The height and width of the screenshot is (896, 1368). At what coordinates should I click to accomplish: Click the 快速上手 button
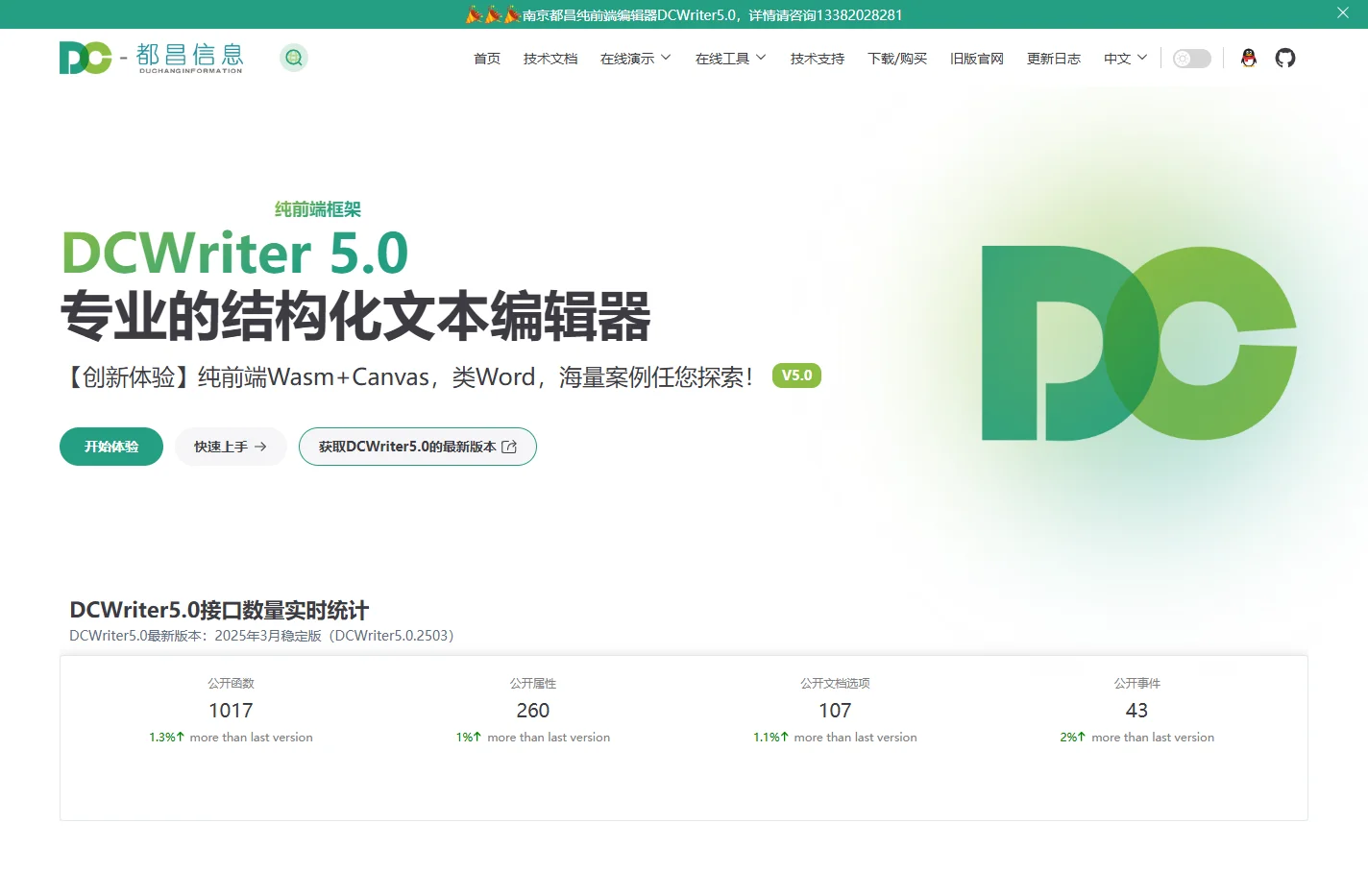(x=231, y=447)
